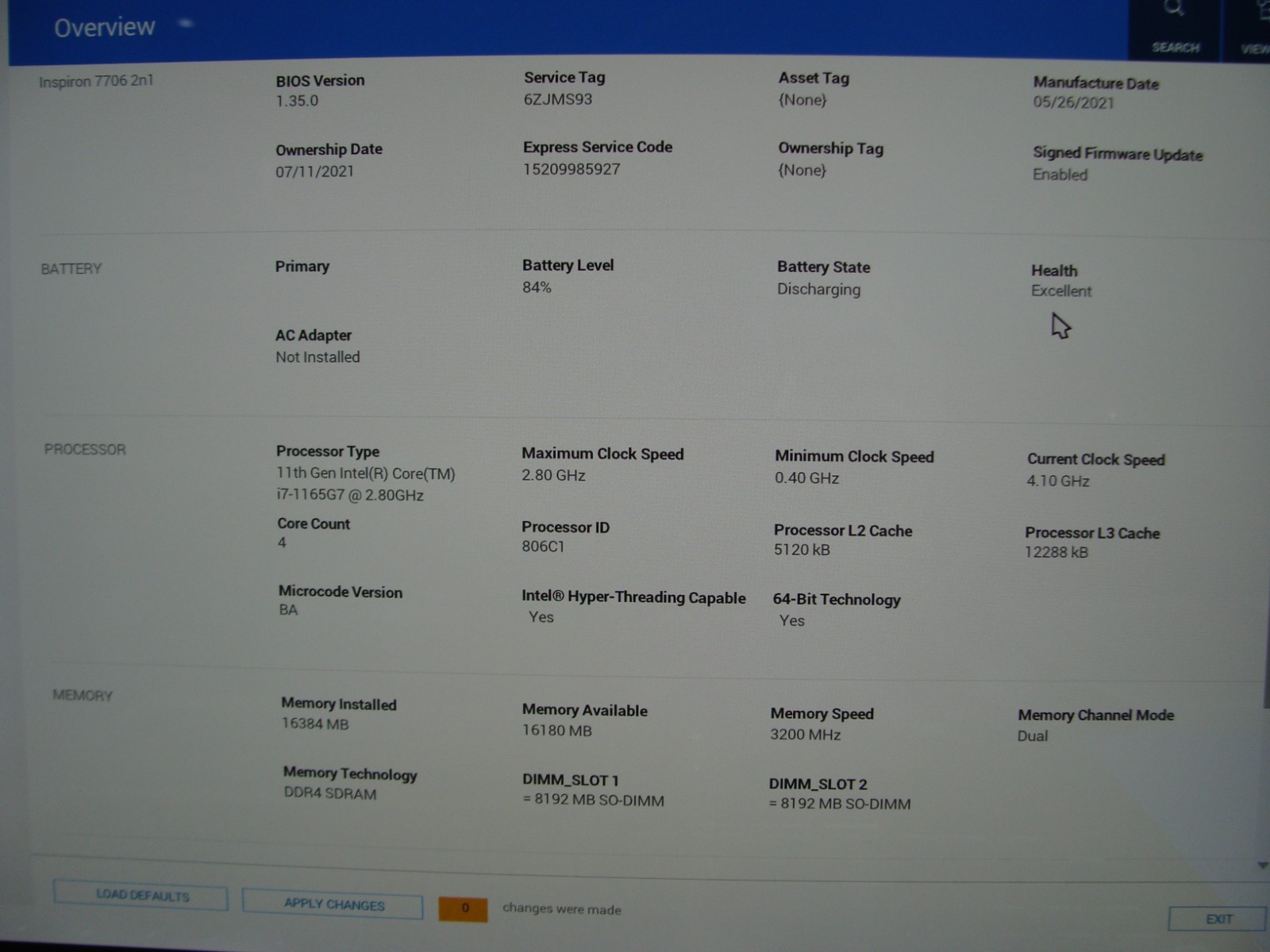Select Signed Firmware Update Enabled value

pos(1060,175)
